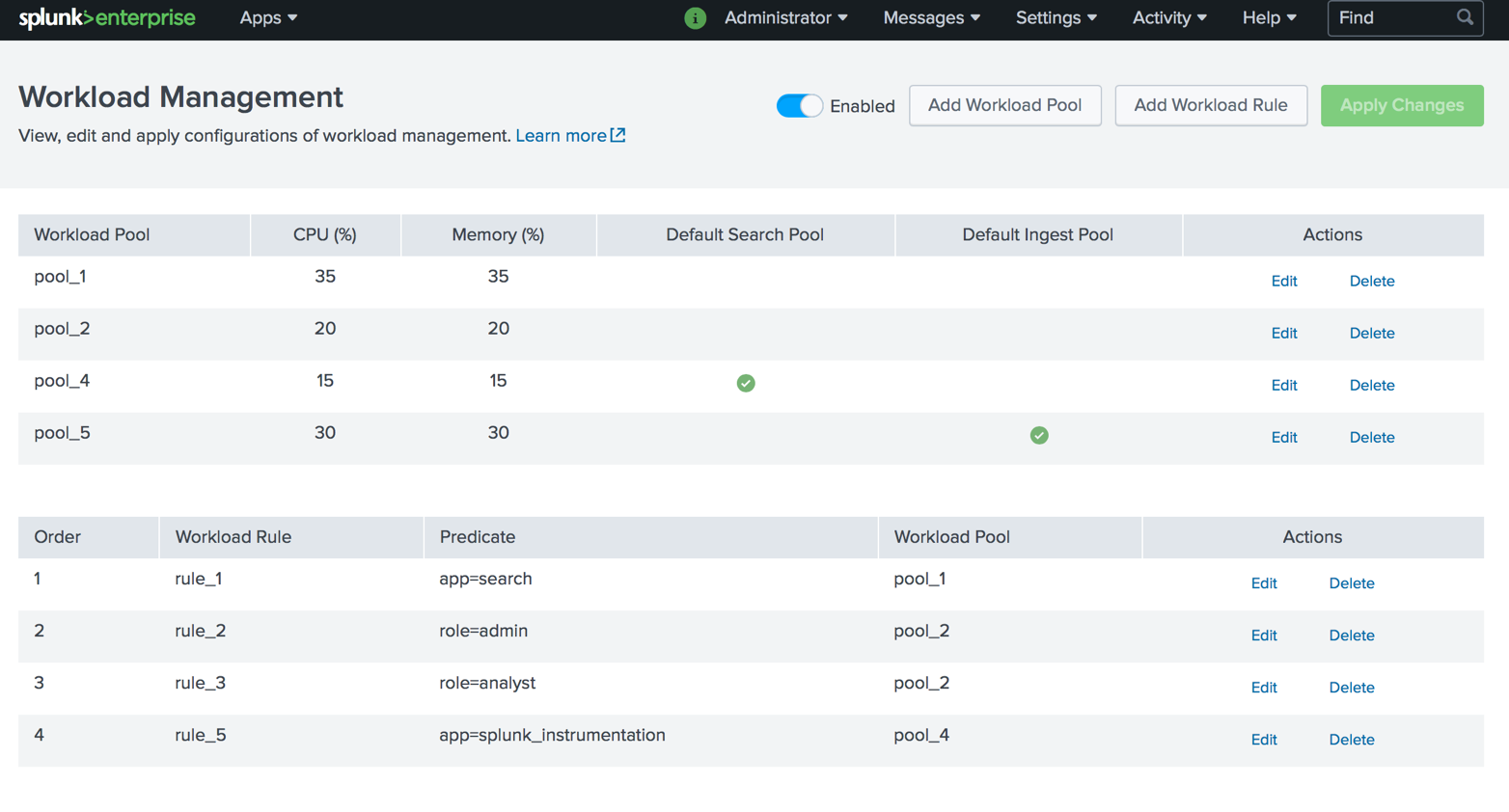Screen dimensions: 1509x812
Task: Open the green info notification icon
Action: [696, 17]
